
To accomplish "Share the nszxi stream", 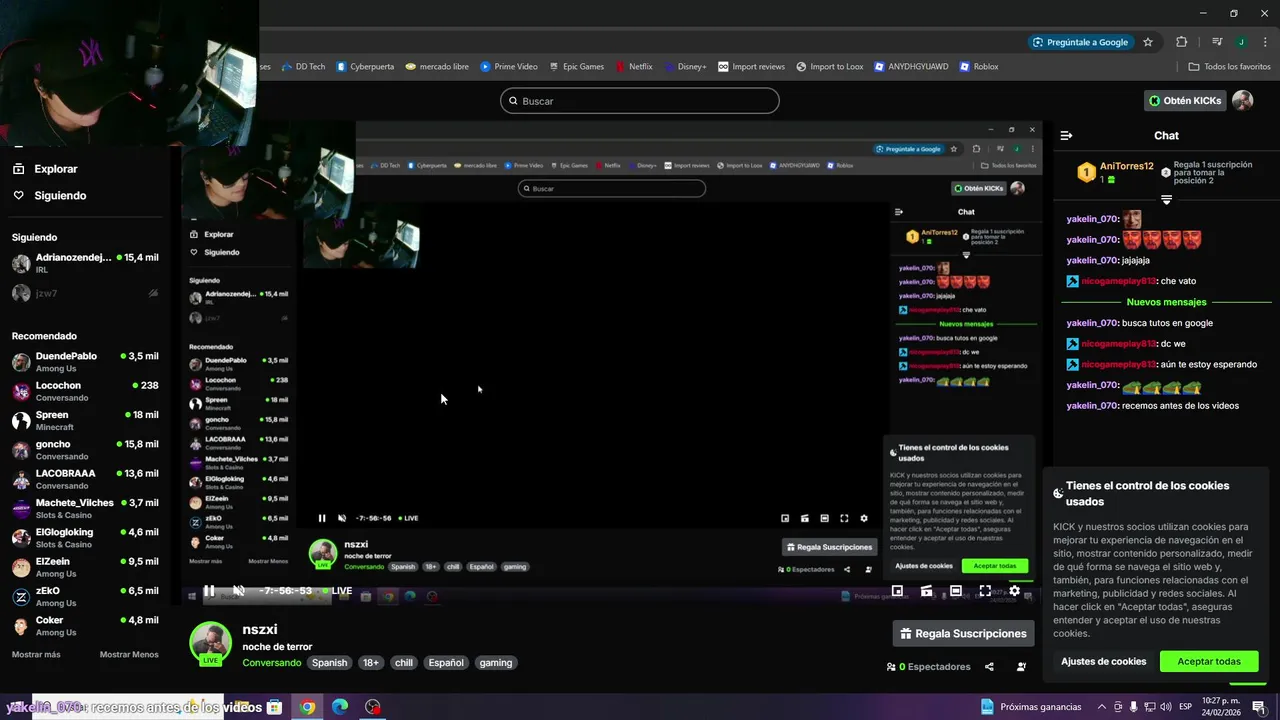I will (989, 667).
